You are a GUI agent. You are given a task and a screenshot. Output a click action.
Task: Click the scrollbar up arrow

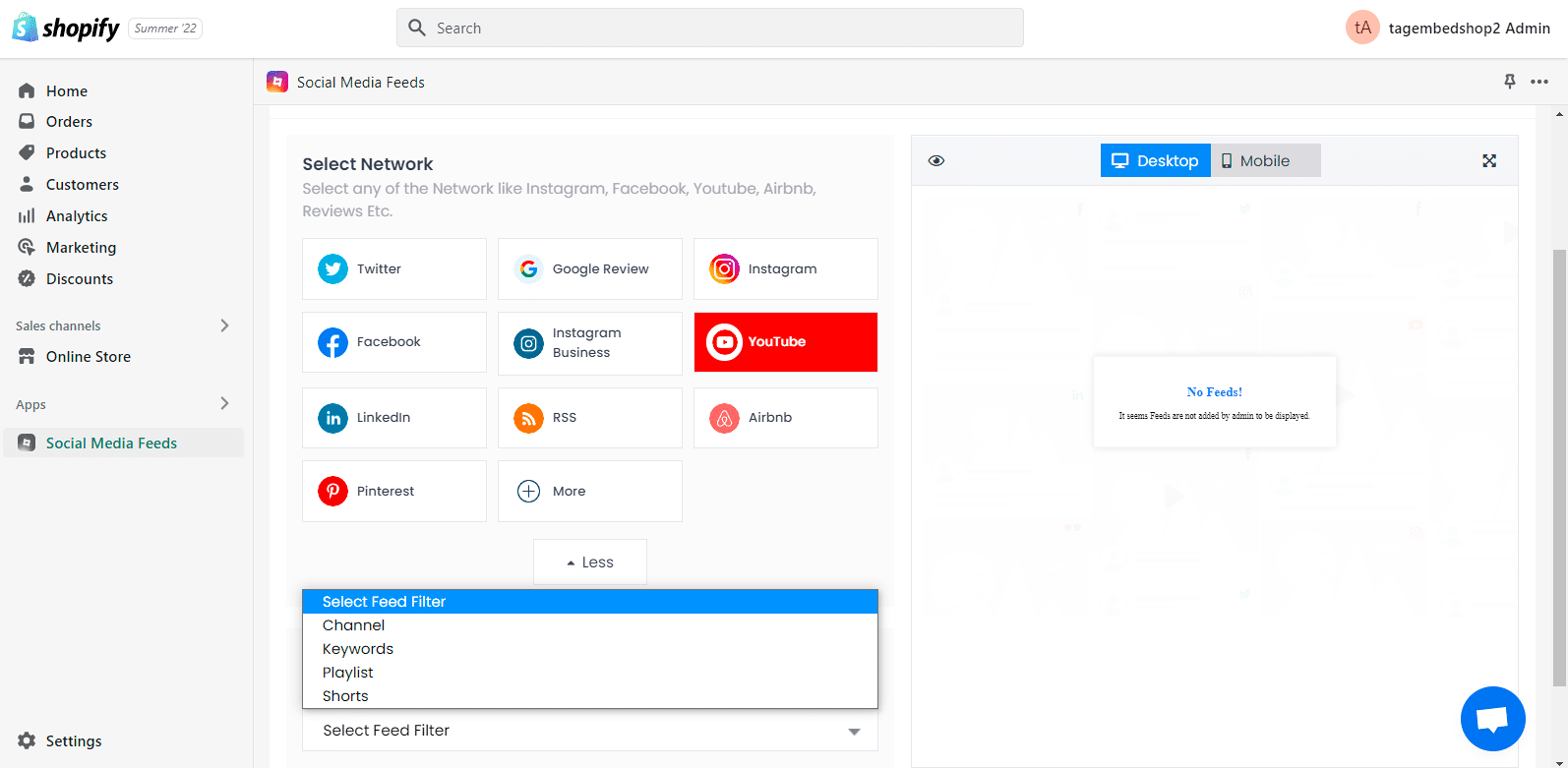tap(1559, 114)
